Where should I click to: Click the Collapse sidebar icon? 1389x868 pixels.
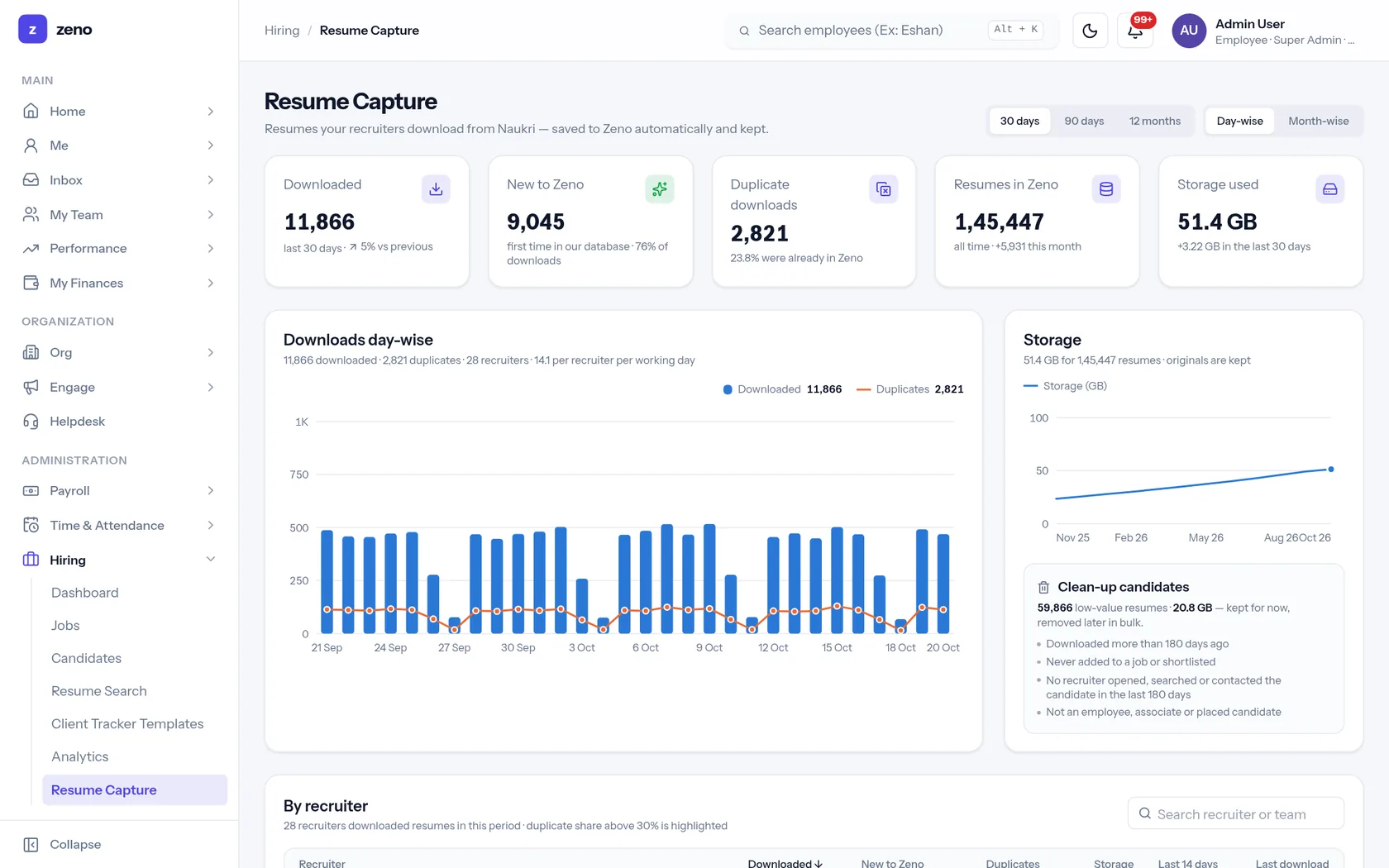pyautogui.click(x=31, y=844)
